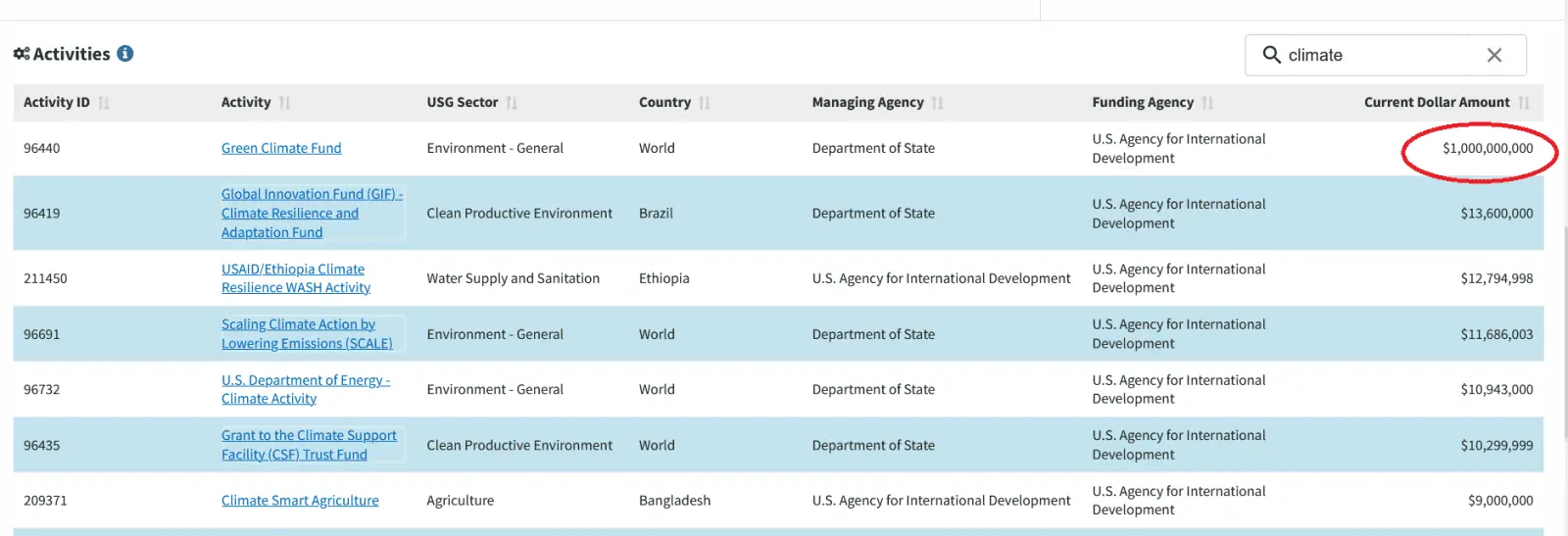Open U.S. Department of Energy Climate Activity
The height and width of the screenshot is (536, 1568).
305,389
